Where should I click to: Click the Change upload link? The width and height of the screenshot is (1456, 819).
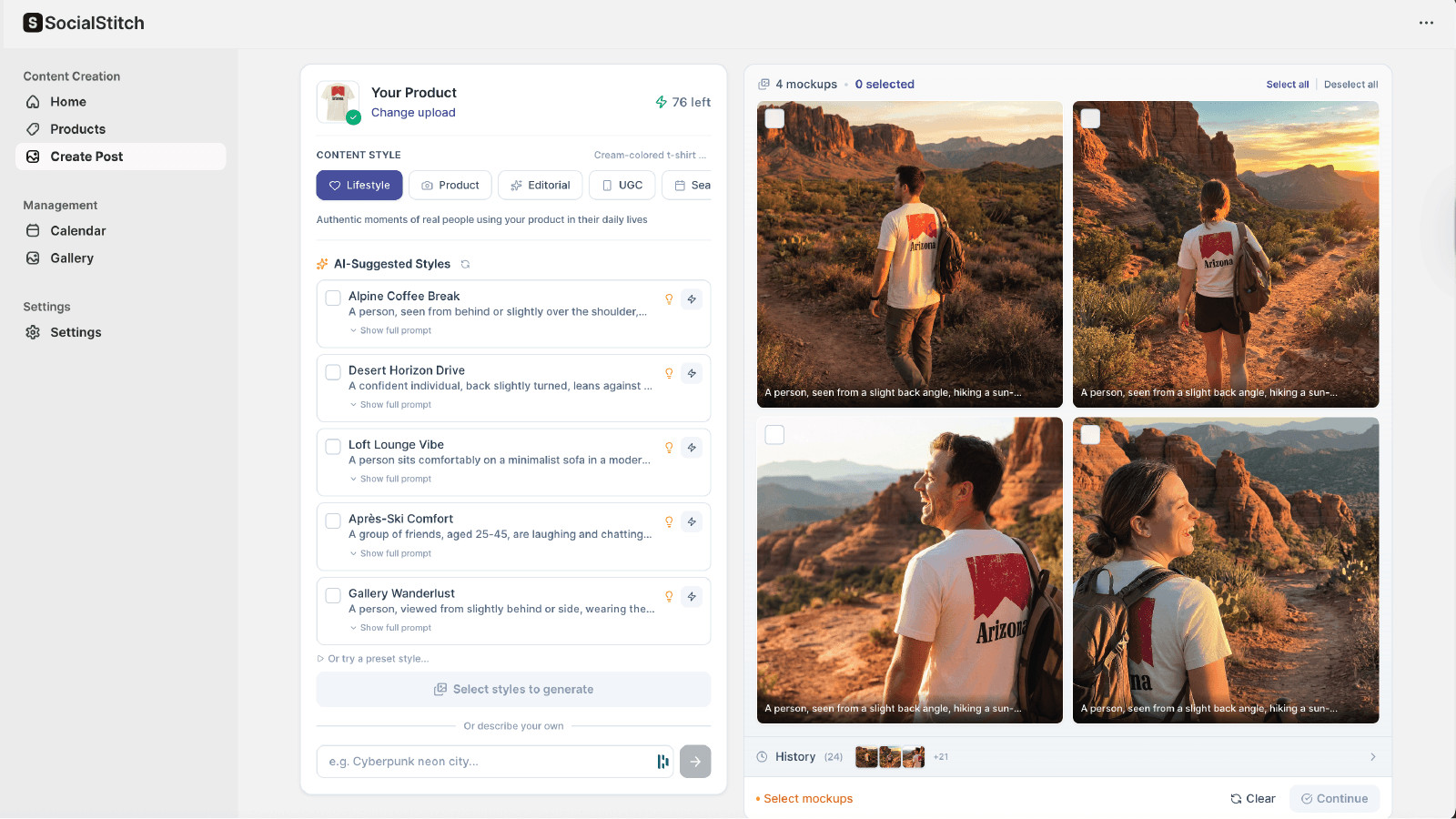413,113
